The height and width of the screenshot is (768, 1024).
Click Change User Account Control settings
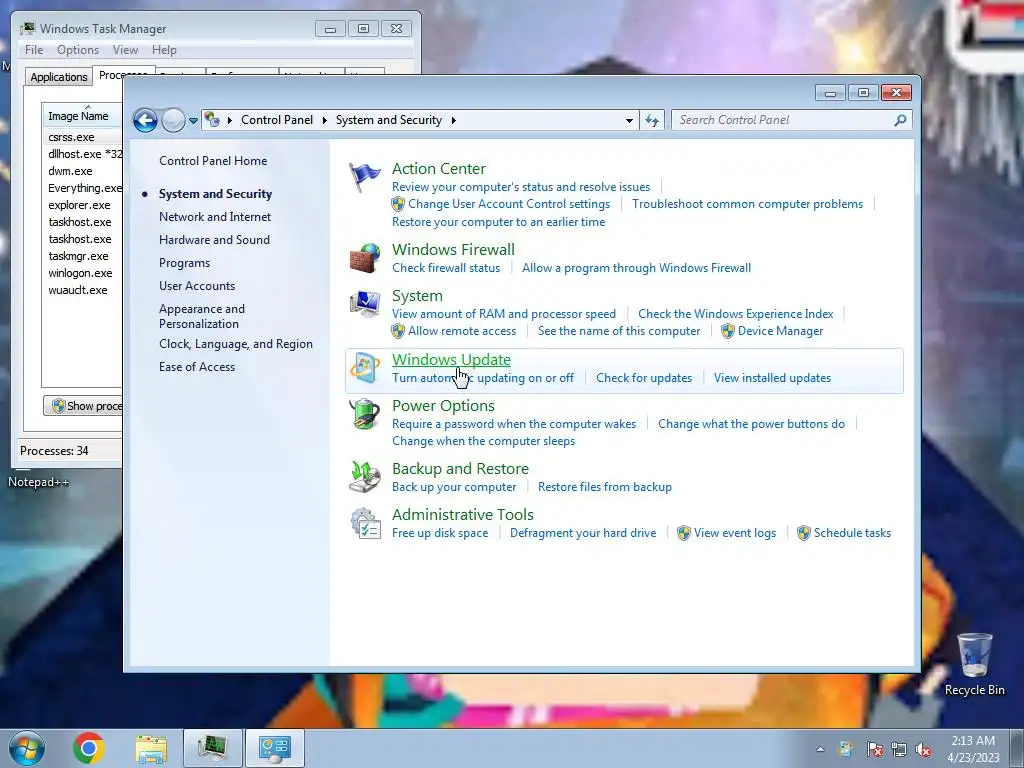509,204
